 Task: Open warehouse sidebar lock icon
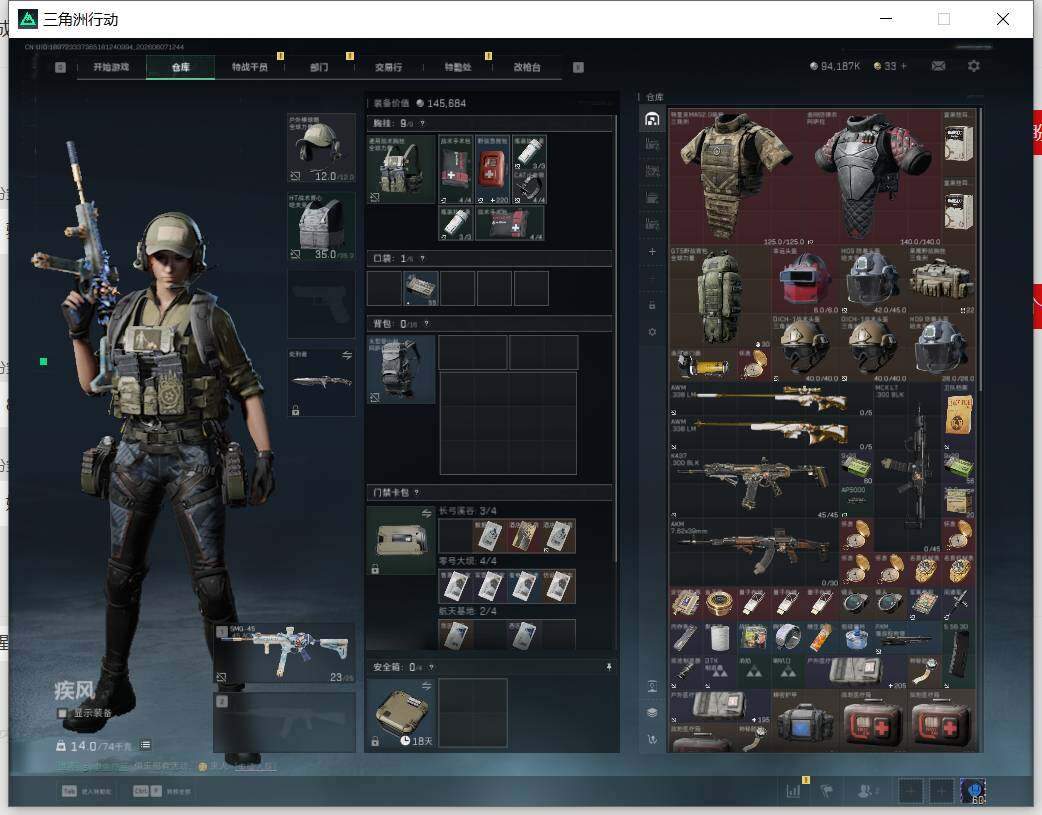(x=652, y=305)
